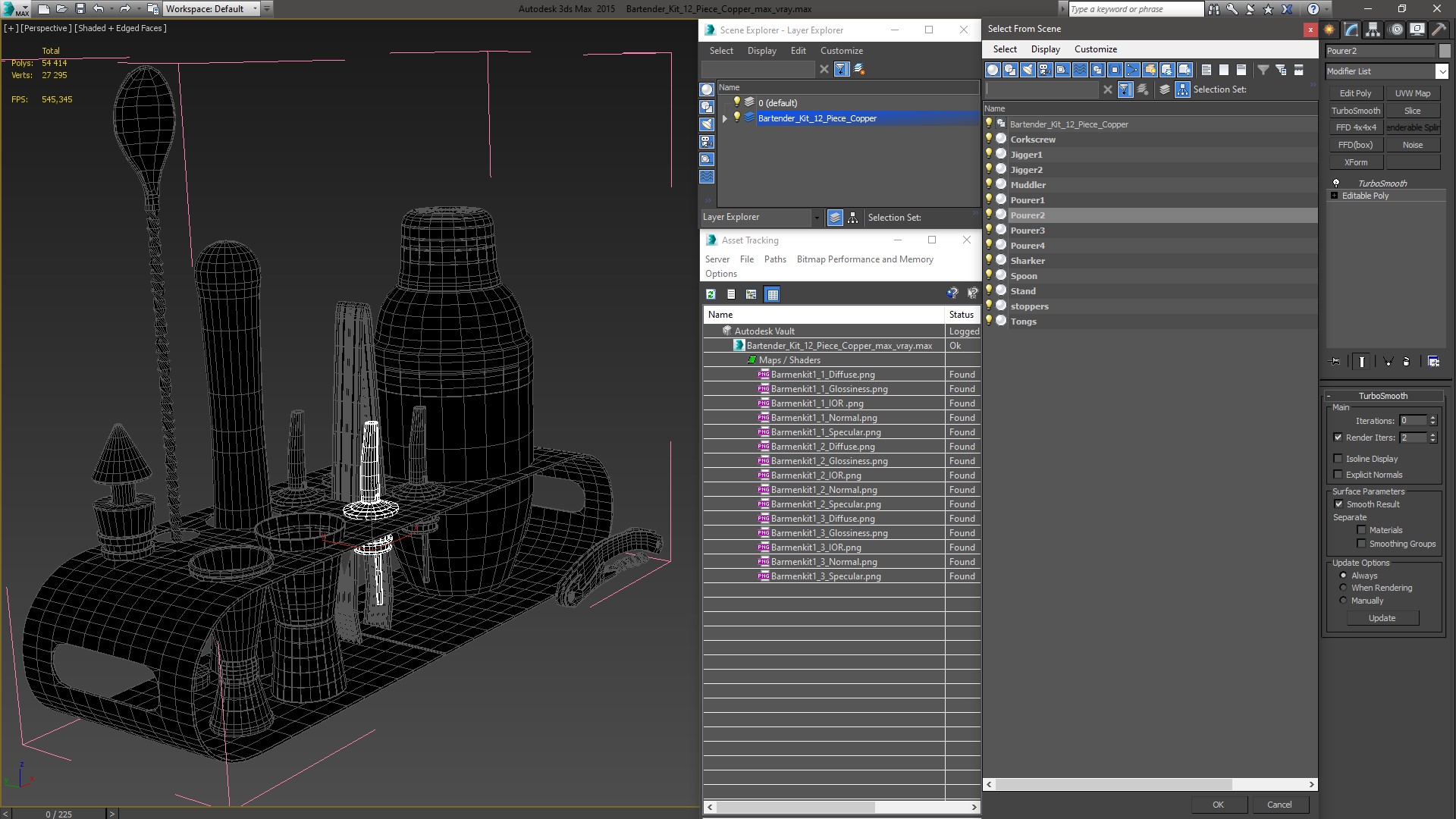The width and height of the screenshot is (1456, 819).
Task: Enable Separate by Materials checkbox
Action: (x=1361, y=530)
